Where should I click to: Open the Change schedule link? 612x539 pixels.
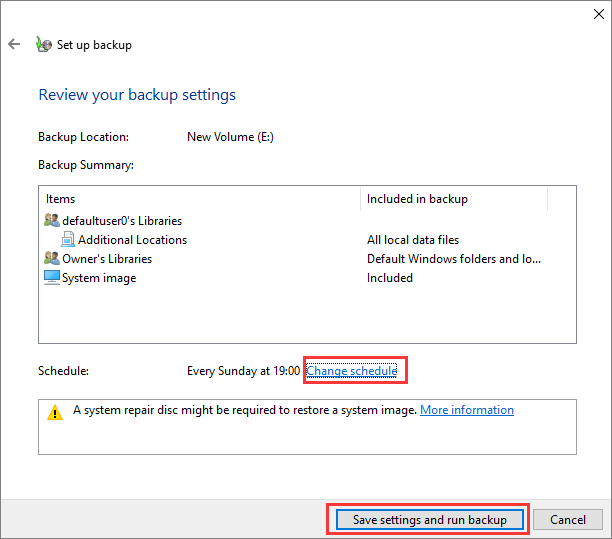pyautogui.click(x=351, y=371)
